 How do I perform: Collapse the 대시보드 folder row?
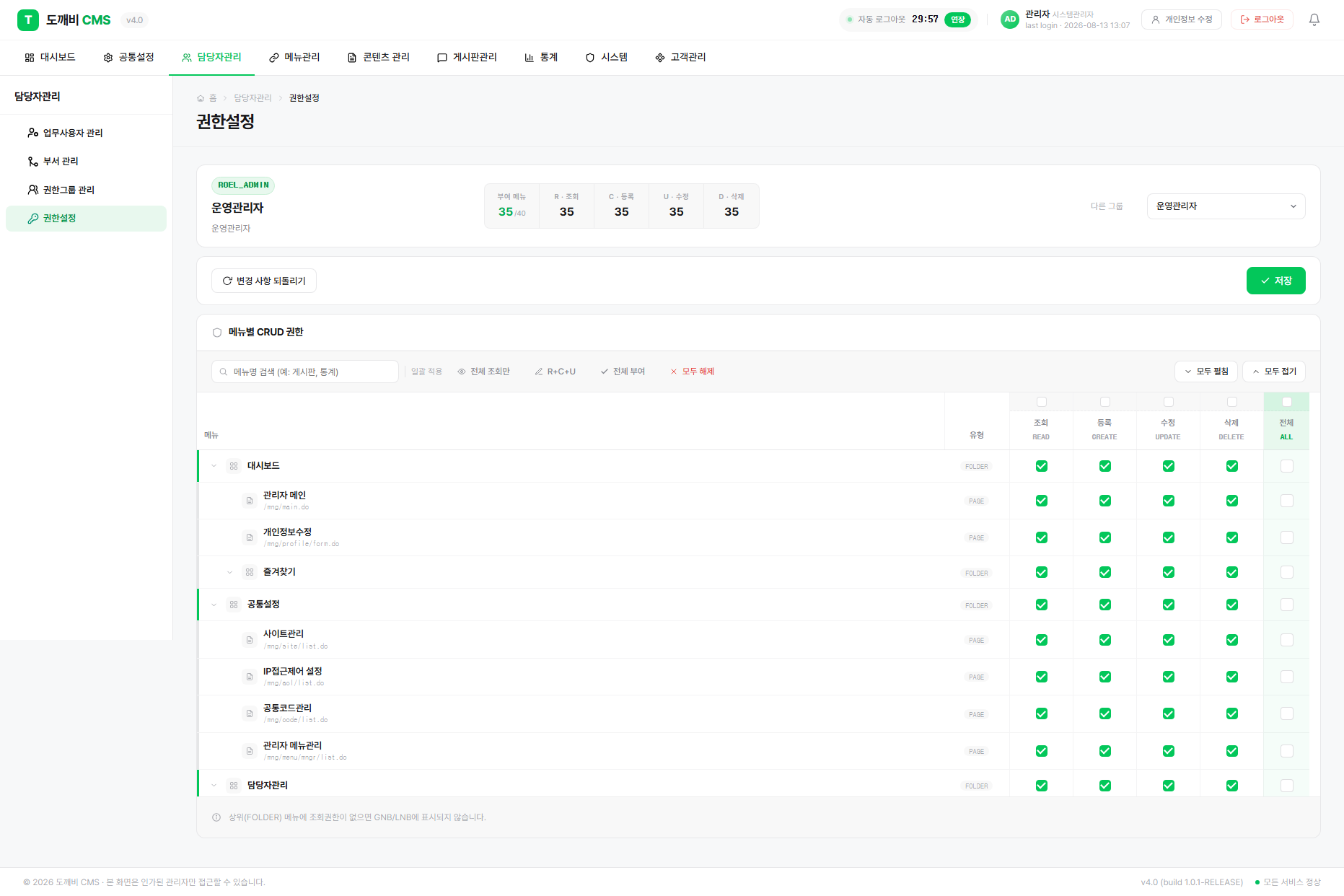click(214, 466)
